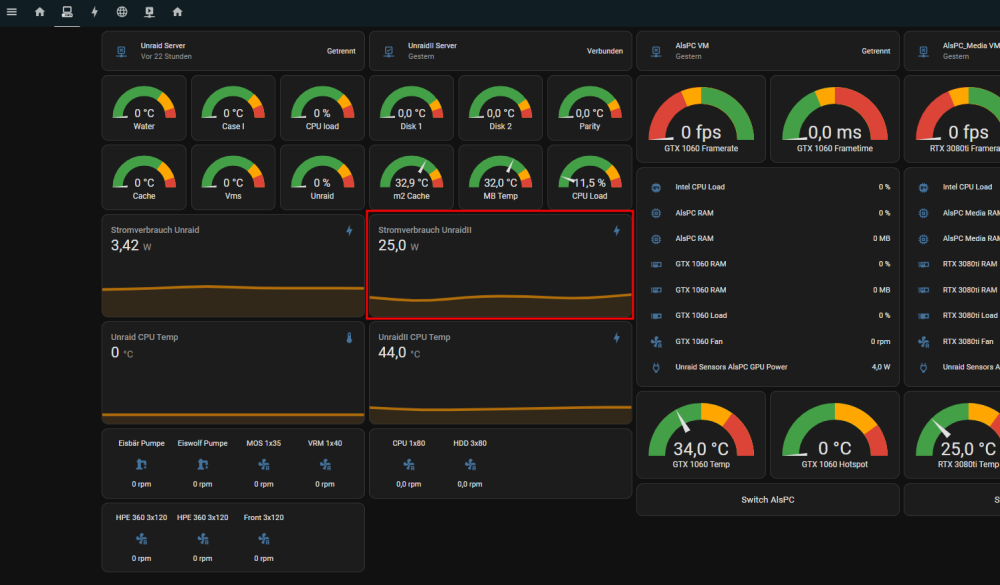The height and width of the screenshot is (585, 1000).
Task: Click the Eisbär Pumpe pump icon
Action: pos(141,464)
